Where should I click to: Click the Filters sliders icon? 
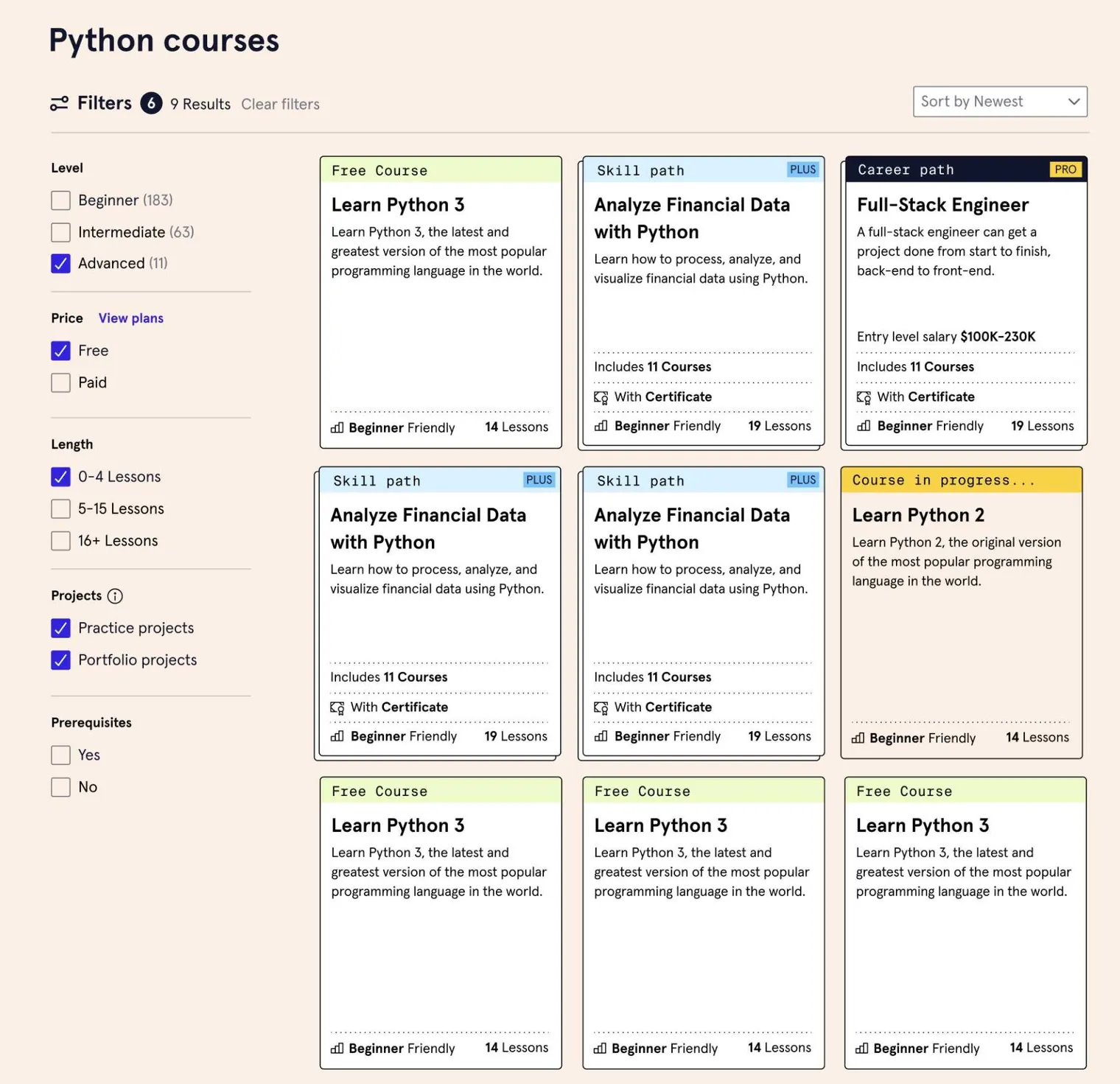(59, 104)
